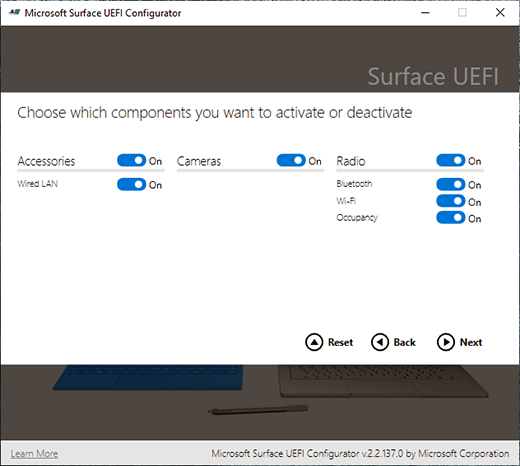Screen dimensions: 520x466
Task: Toggle the Occupancy switch
Action: [x=451, y=218]
